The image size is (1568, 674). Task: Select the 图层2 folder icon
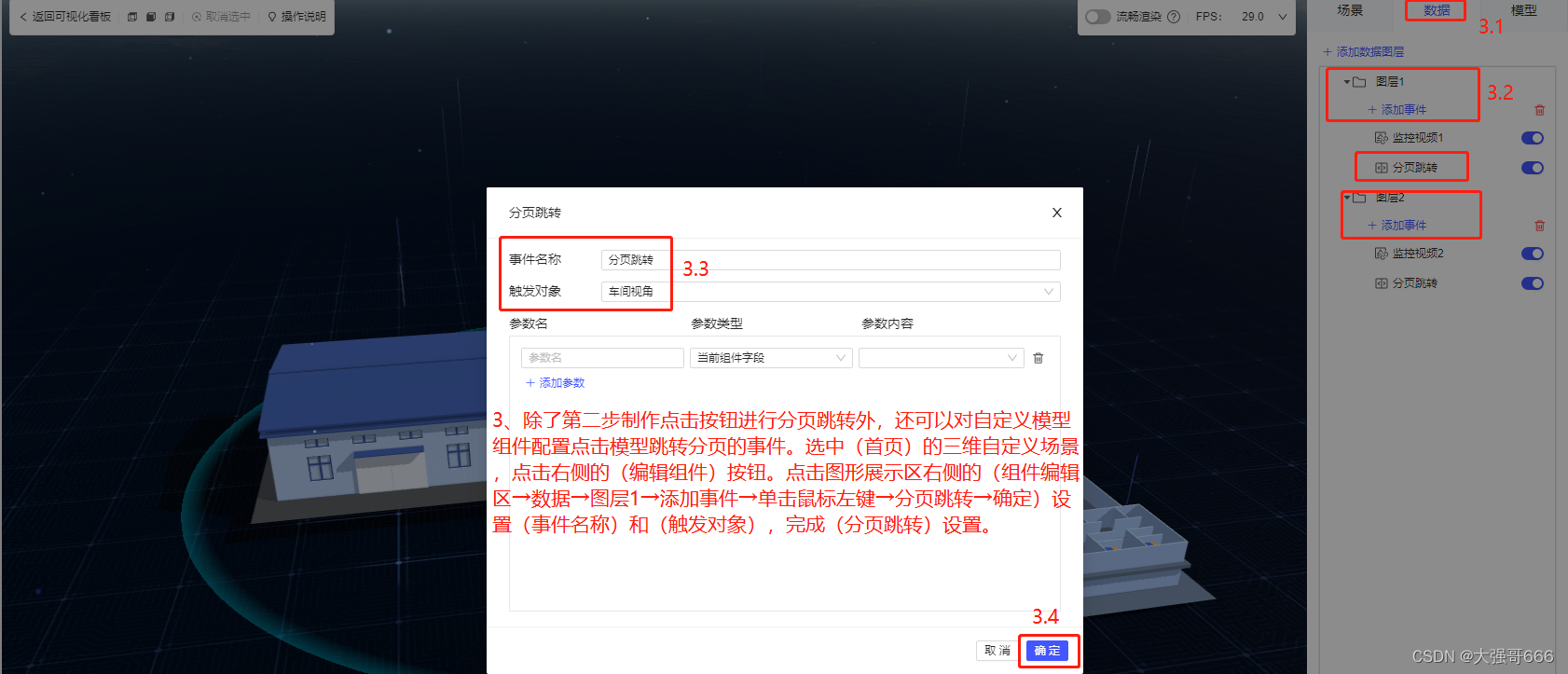tap(1360, 198)
